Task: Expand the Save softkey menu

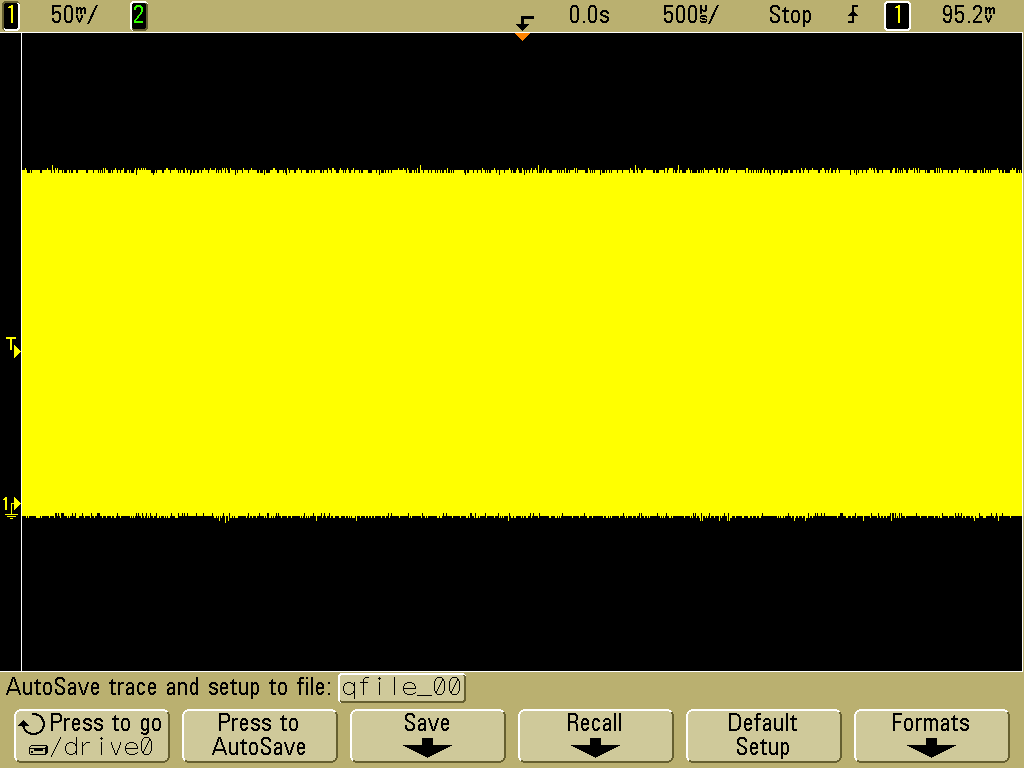Action: (x=426, y=735)
